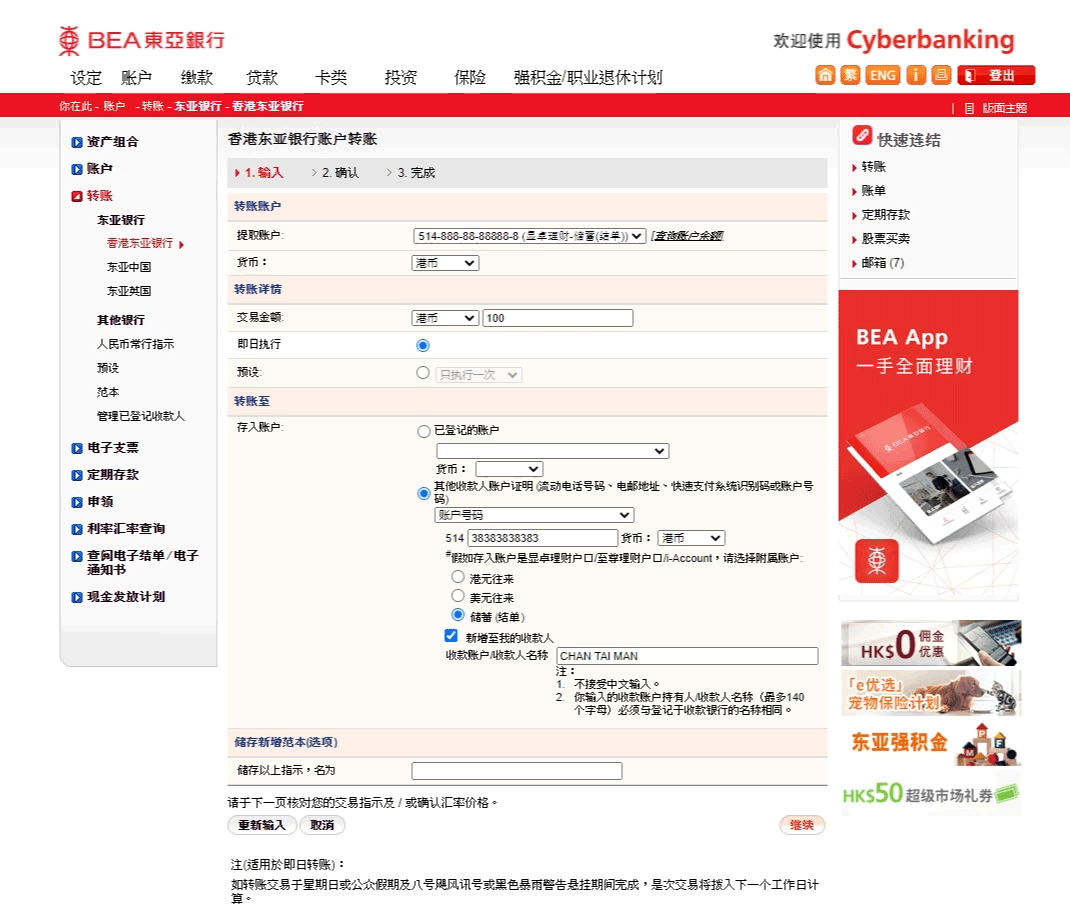Click the e优选 宠物保险计划 banner
Screen dimensions: 1070x920
click(931, 693)
